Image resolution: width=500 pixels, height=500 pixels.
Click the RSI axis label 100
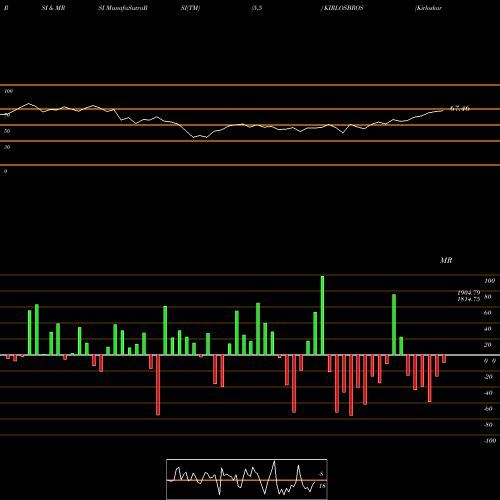[x=8, y=91]
